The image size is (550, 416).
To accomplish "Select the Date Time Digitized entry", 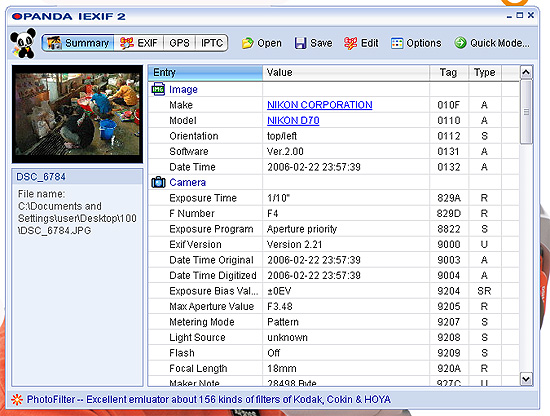I will click(213, 275).
